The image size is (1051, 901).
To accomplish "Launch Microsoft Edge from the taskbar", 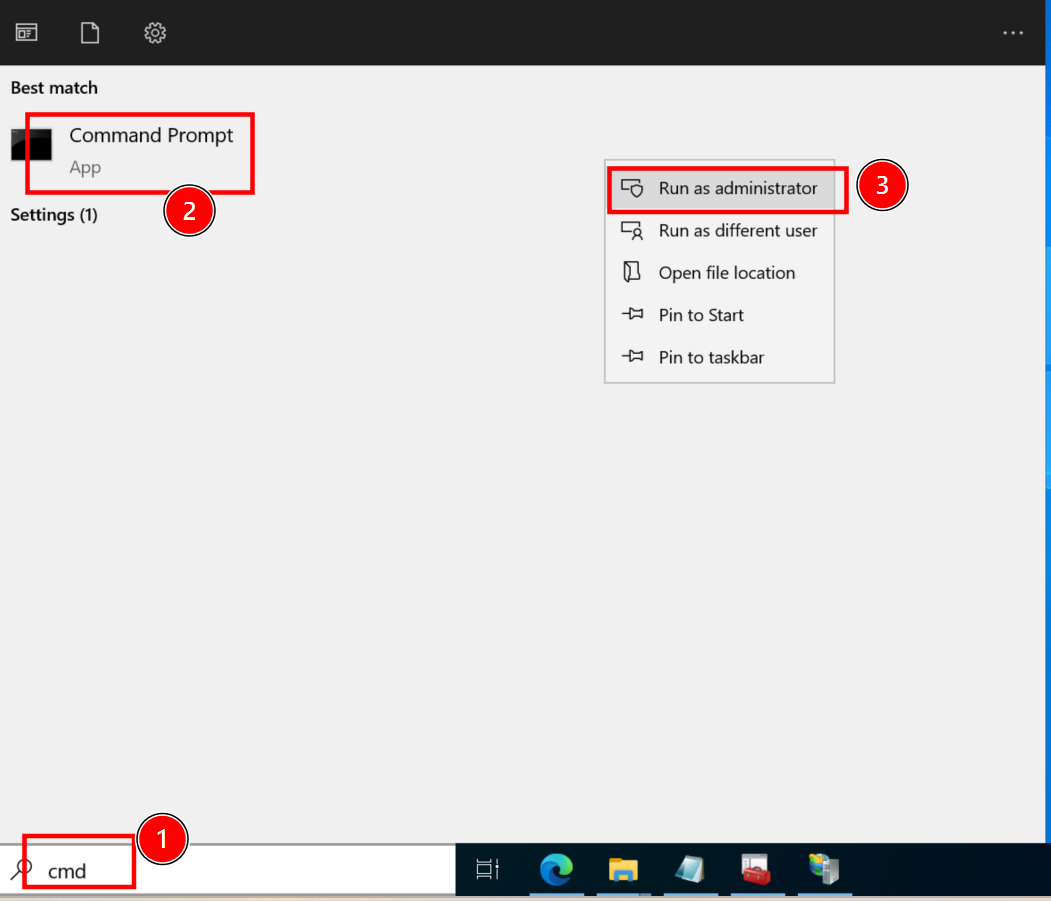I will pyautogui.click(x=556, y=870).
